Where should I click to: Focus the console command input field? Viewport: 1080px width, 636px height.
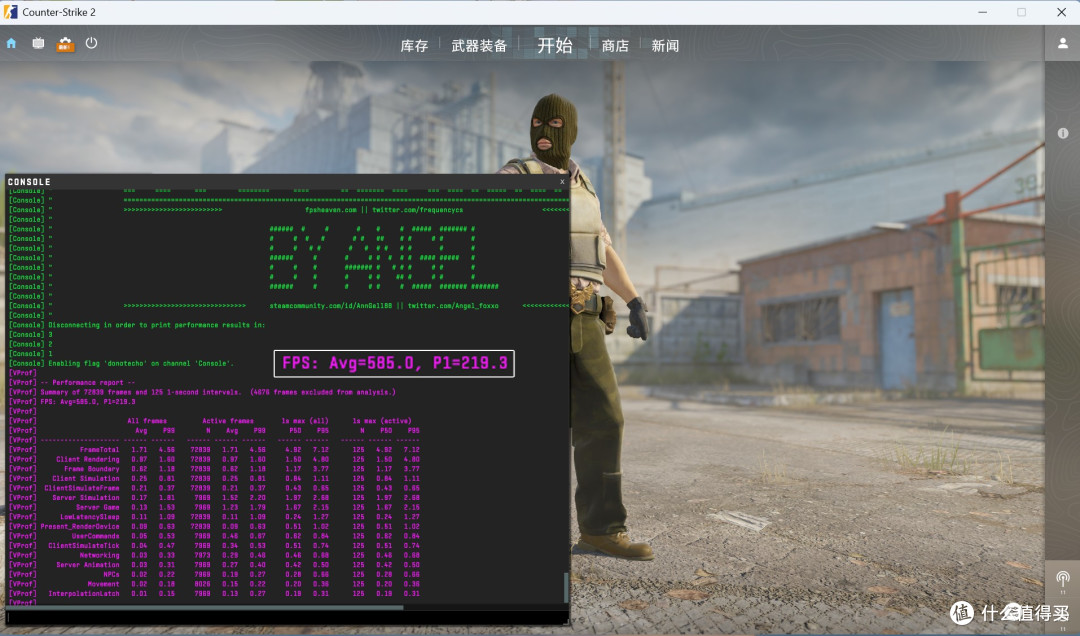point(287,617)
